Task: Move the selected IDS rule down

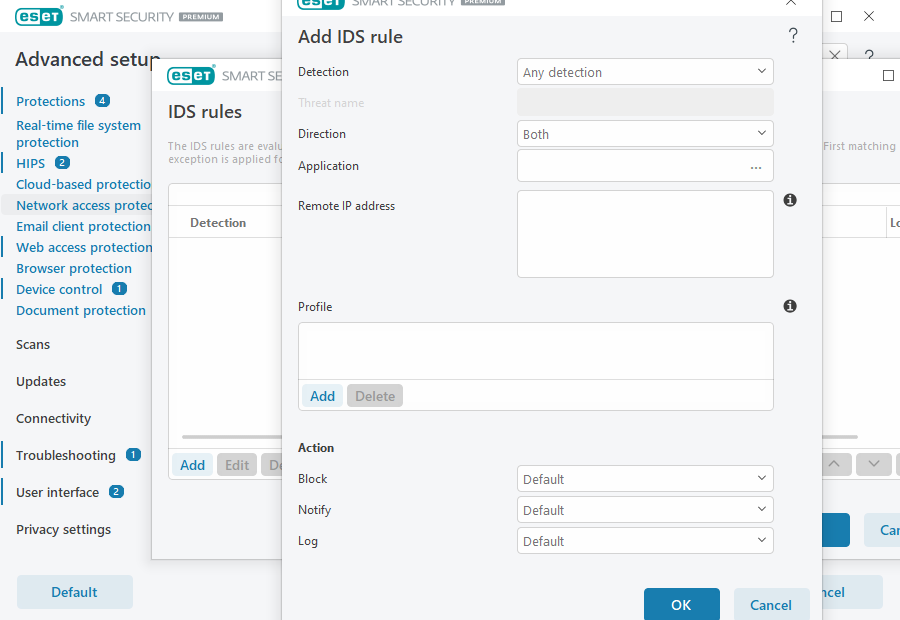Action: tap(872, 464)
